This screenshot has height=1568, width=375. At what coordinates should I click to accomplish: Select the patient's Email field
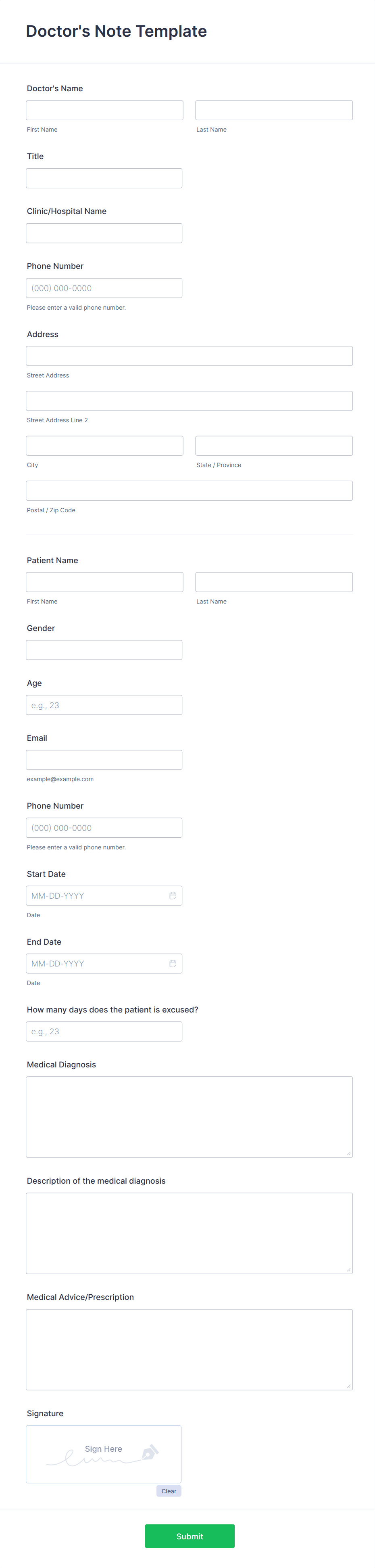[x=104, y=759]
